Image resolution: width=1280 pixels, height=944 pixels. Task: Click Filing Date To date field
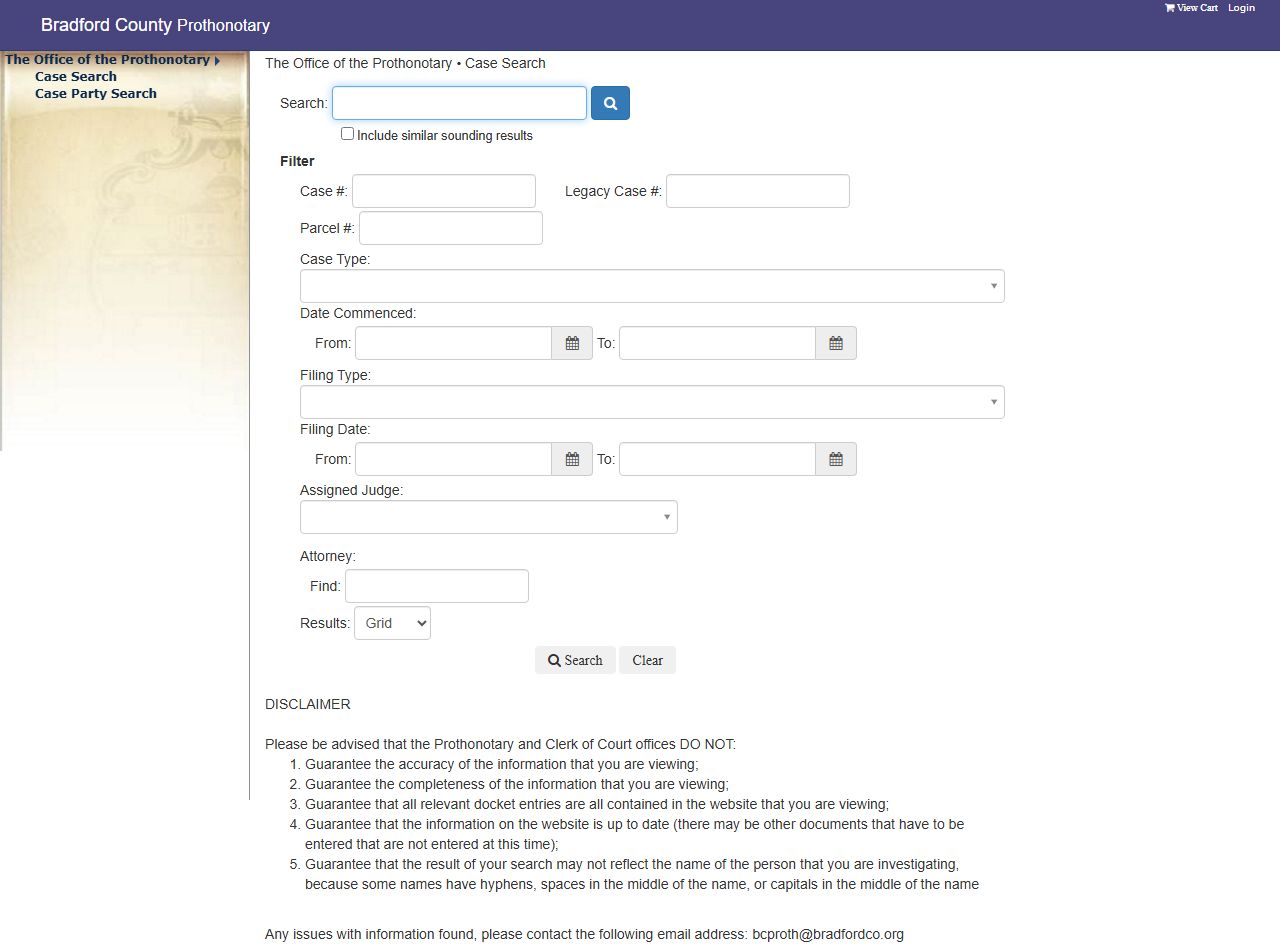[717, 459]
